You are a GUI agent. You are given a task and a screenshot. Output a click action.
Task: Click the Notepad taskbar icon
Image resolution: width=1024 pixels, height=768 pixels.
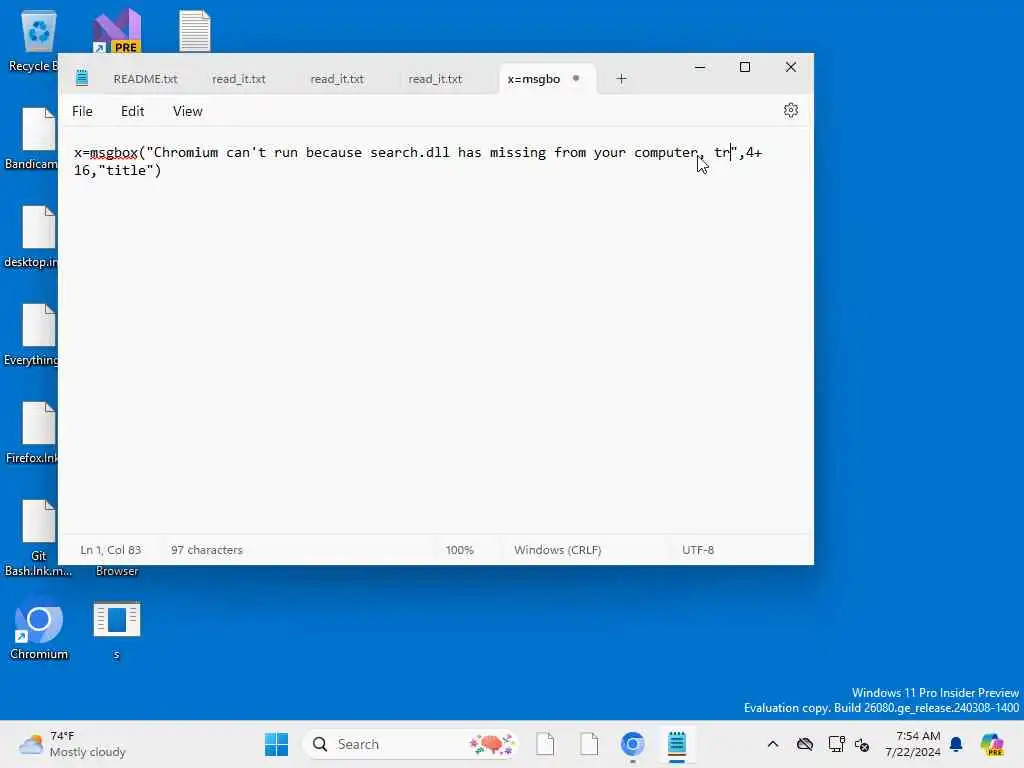(x=677, y=744)
